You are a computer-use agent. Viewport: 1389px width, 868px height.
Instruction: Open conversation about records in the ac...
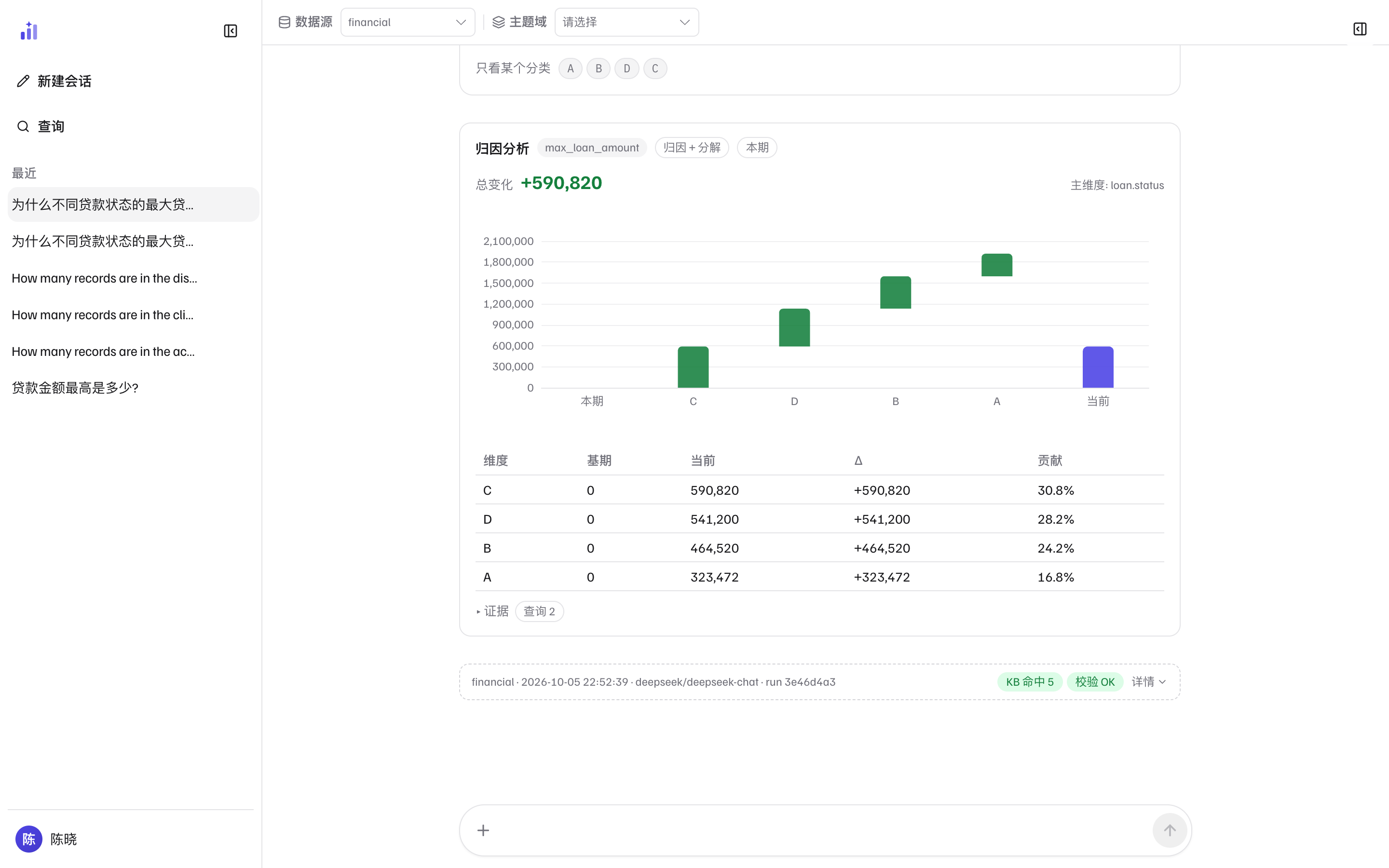click(133, 352)
